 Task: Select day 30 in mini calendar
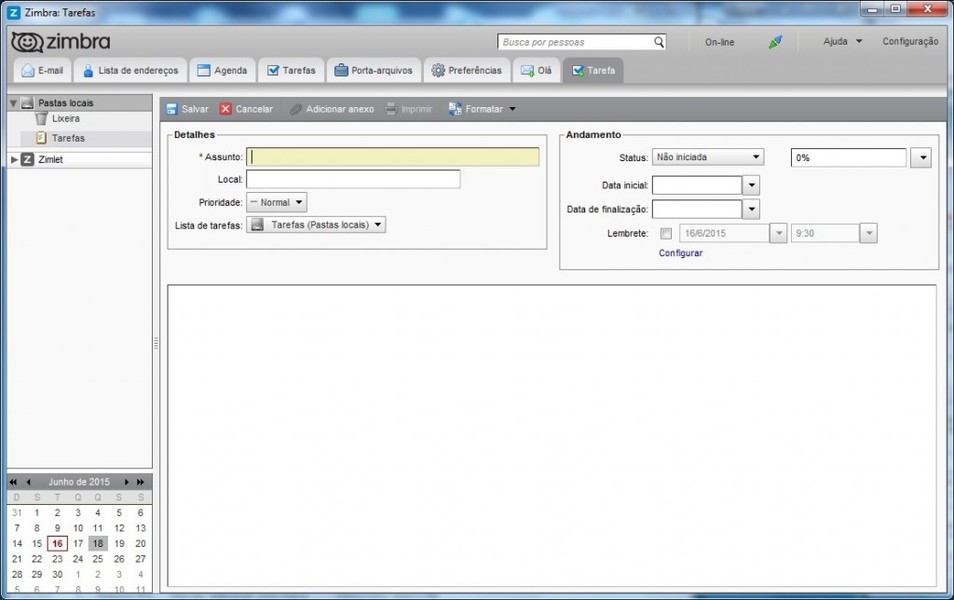tap(57, 574)
